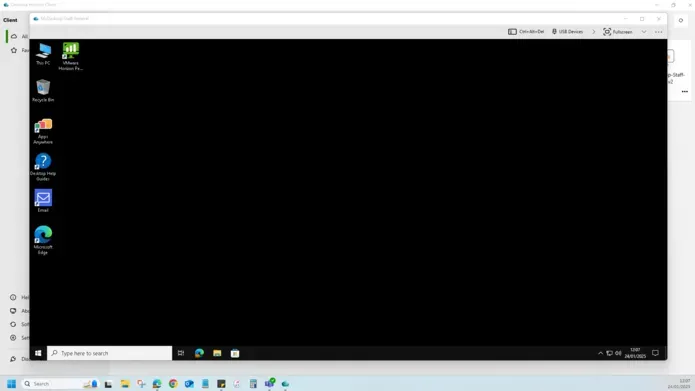Open the Email desktop shortcut

[43, 201]
